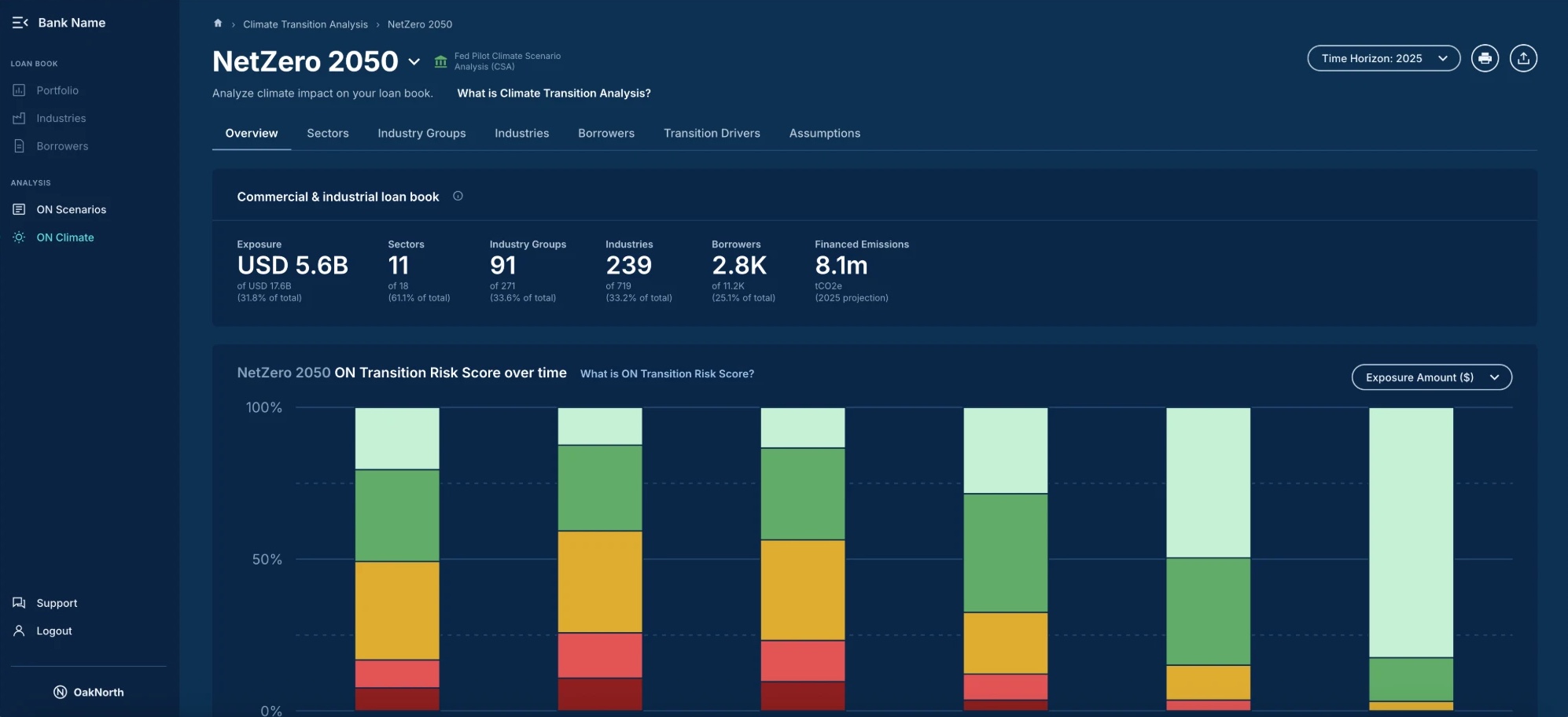The height and width of the screenshot is (717, 1568).
Task: Click the Industries icon in sidebar
Action: tap(19, 118)
